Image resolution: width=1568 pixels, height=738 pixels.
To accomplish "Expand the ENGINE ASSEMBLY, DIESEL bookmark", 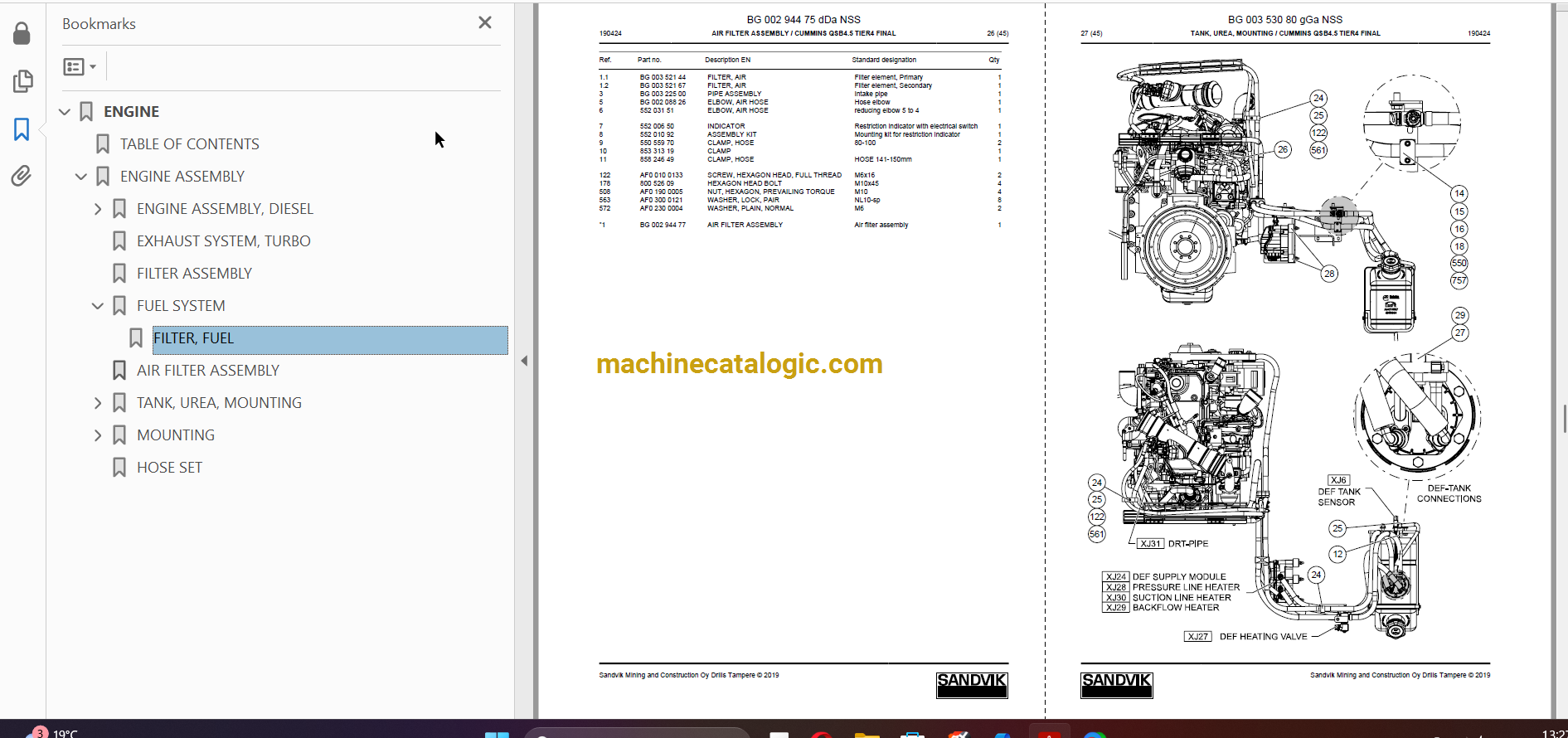I will coord(98,209).
